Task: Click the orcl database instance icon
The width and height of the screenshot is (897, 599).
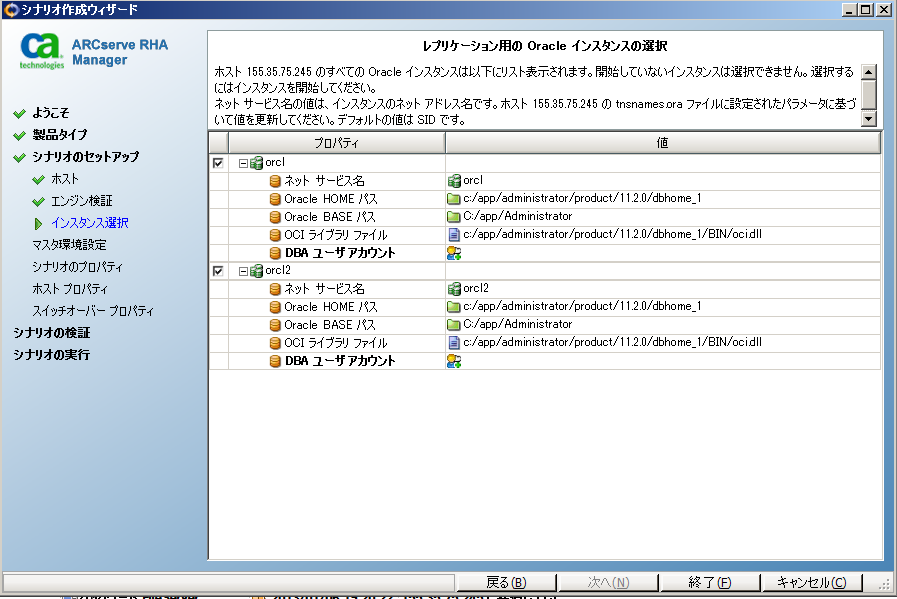Action: [x=257, y=163]
